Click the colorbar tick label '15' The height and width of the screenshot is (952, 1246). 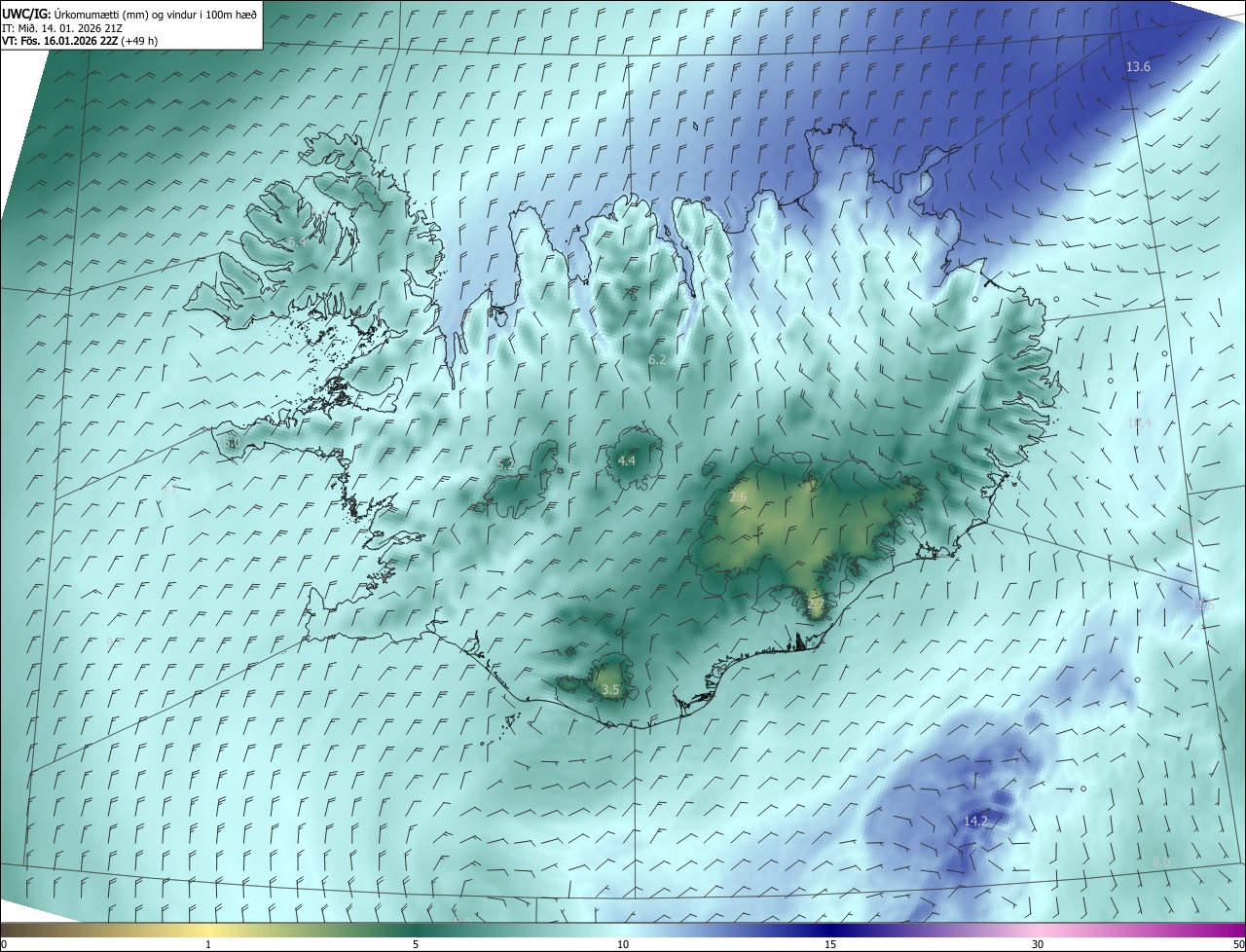point(830,945)
